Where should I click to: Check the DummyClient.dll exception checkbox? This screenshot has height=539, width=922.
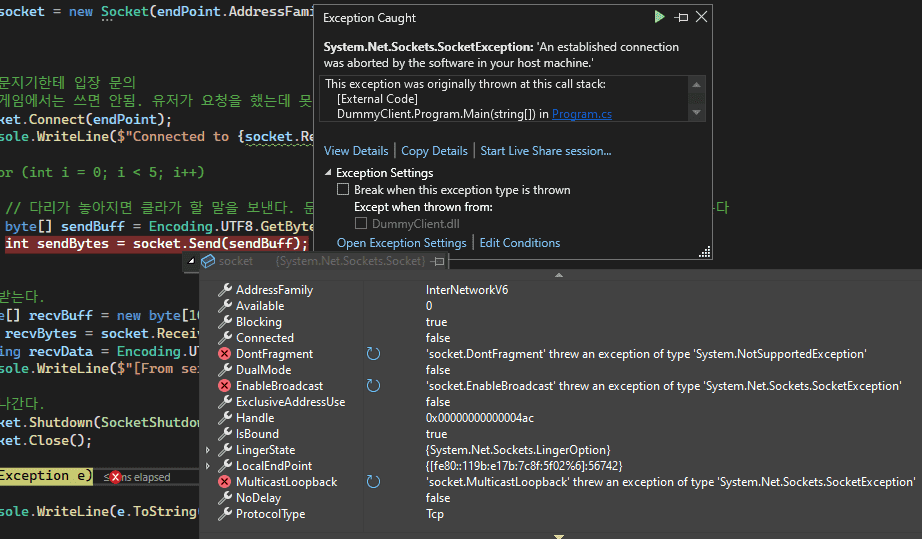362,224
